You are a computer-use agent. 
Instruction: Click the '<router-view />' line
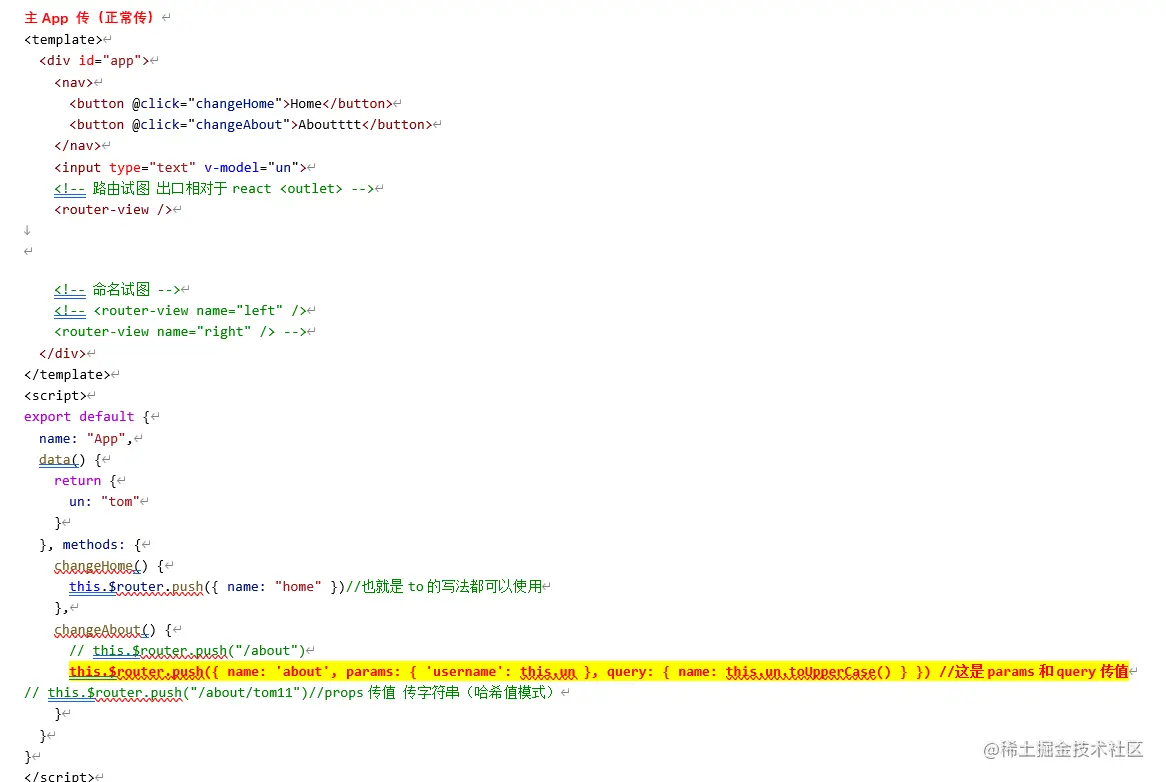[113, 210]
